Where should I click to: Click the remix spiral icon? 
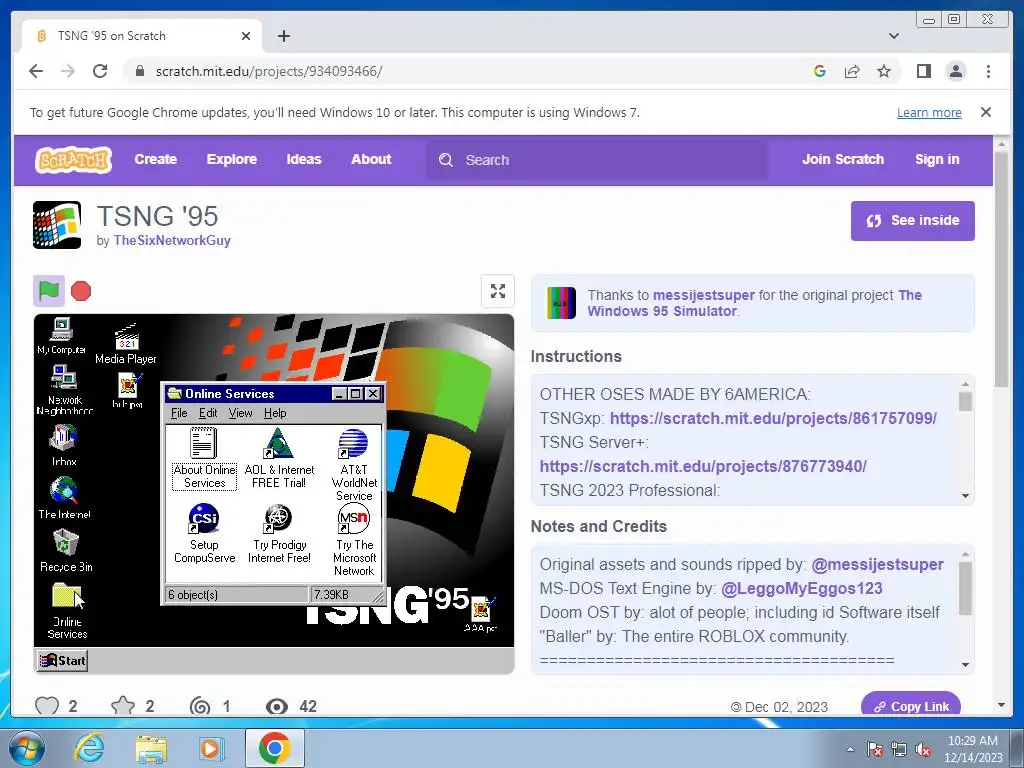point(200,706)
